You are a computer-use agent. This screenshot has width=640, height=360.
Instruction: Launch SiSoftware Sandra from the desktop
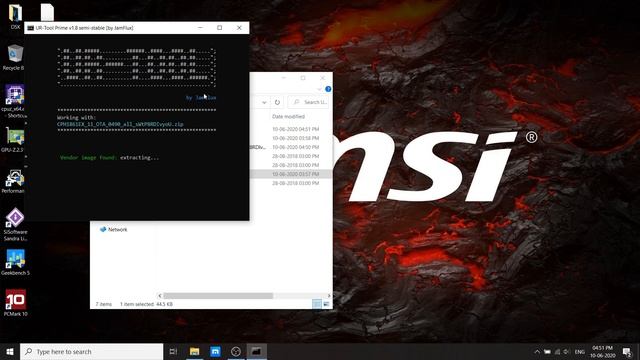(15, 224)
